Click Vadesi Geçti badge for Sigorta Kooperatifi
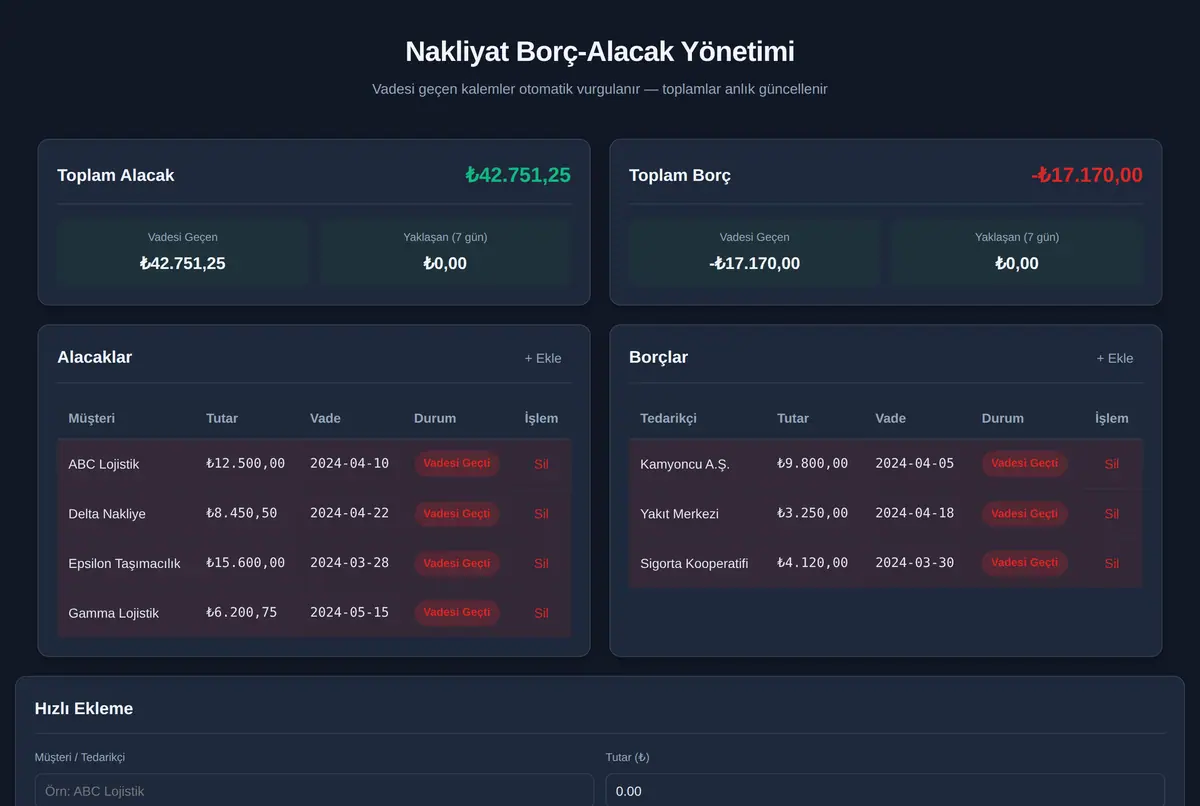Viewport: 1200px width, 806px height. [x=1025, y=563]
